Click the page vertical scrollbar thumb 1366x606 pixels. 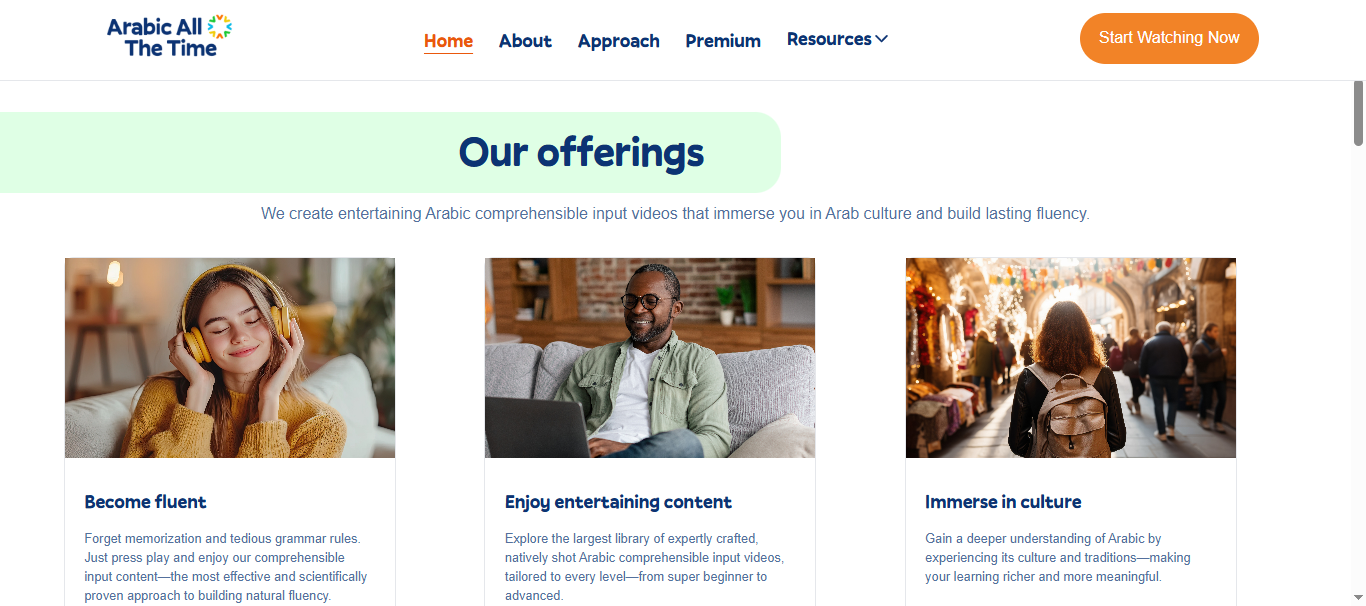(x=1358, y=112)
